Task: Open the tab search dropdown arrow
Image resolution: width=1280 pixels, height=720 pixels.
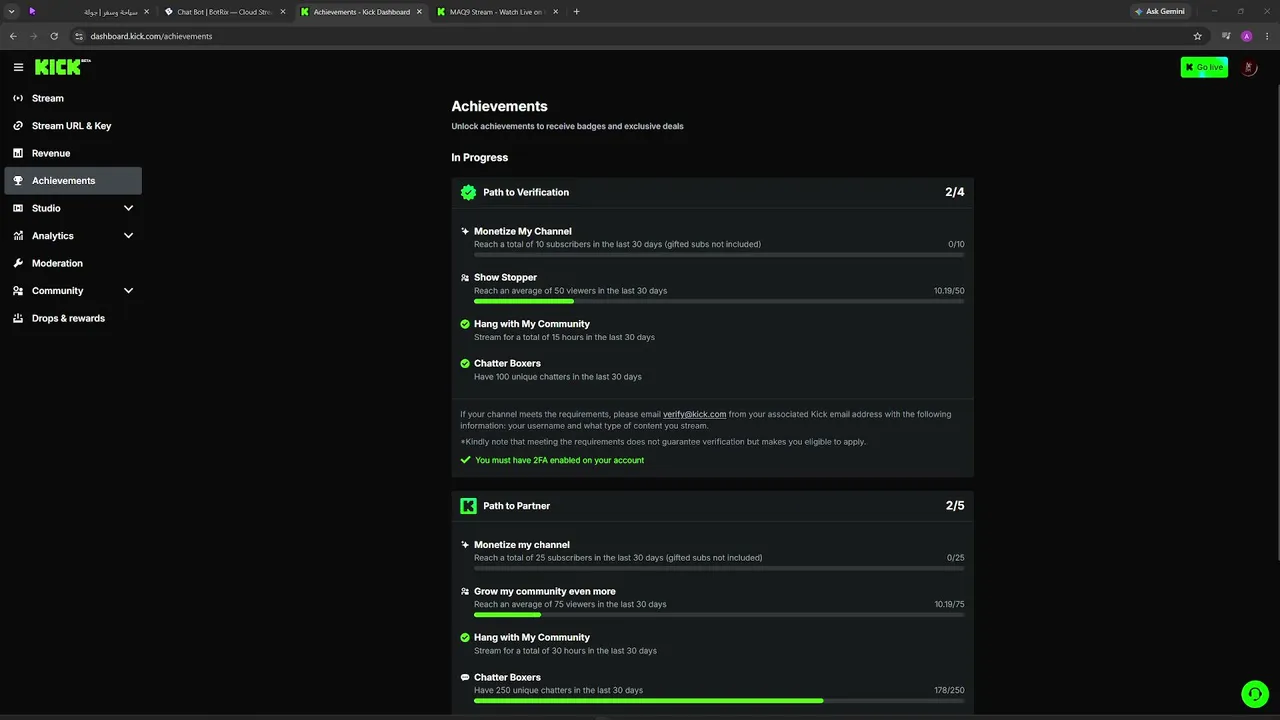Action: click(x=11, y=12)
